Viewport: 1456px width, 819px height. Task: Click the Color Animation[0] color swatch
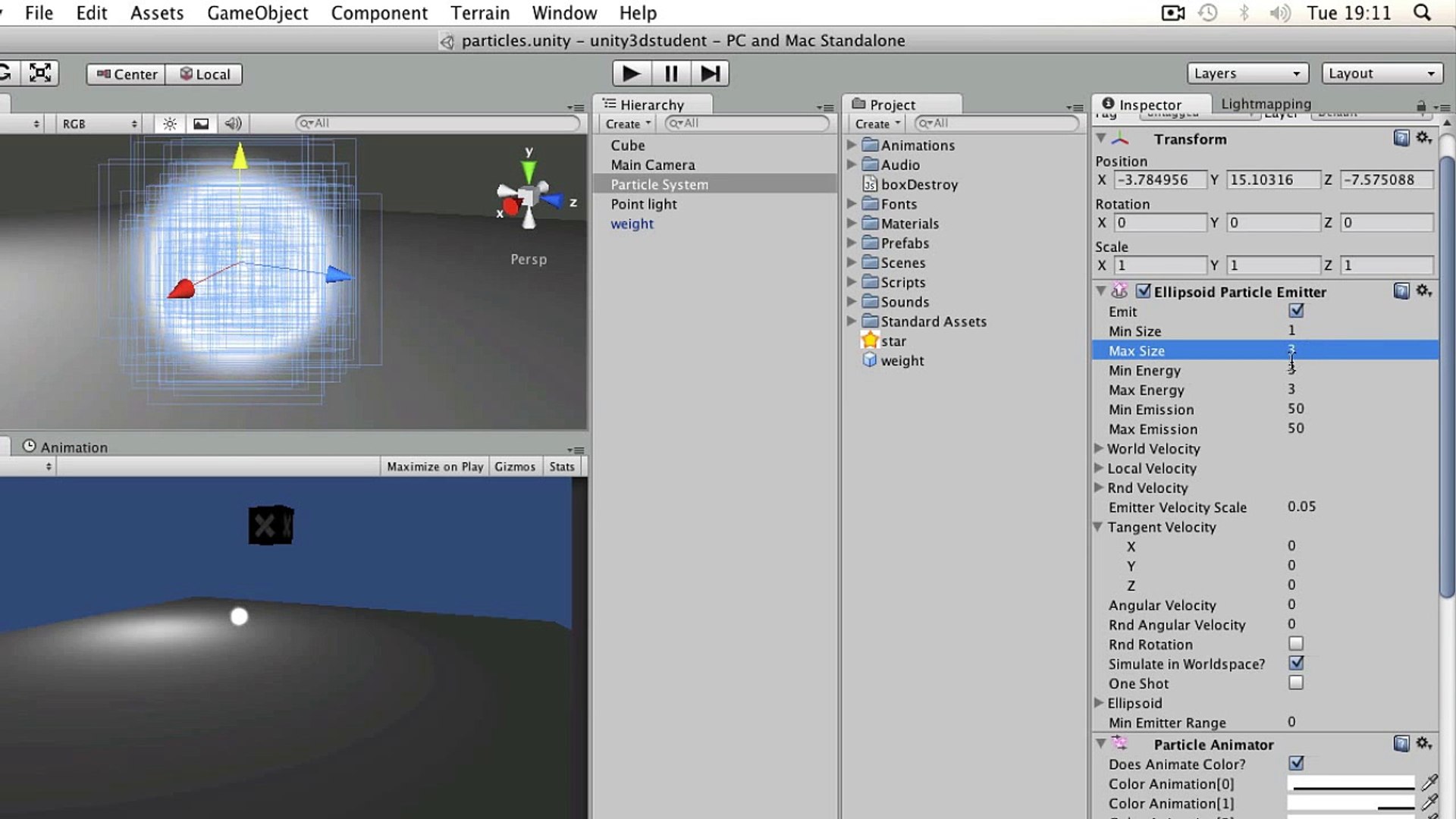pyautogui.click(x=1351, y=783)
